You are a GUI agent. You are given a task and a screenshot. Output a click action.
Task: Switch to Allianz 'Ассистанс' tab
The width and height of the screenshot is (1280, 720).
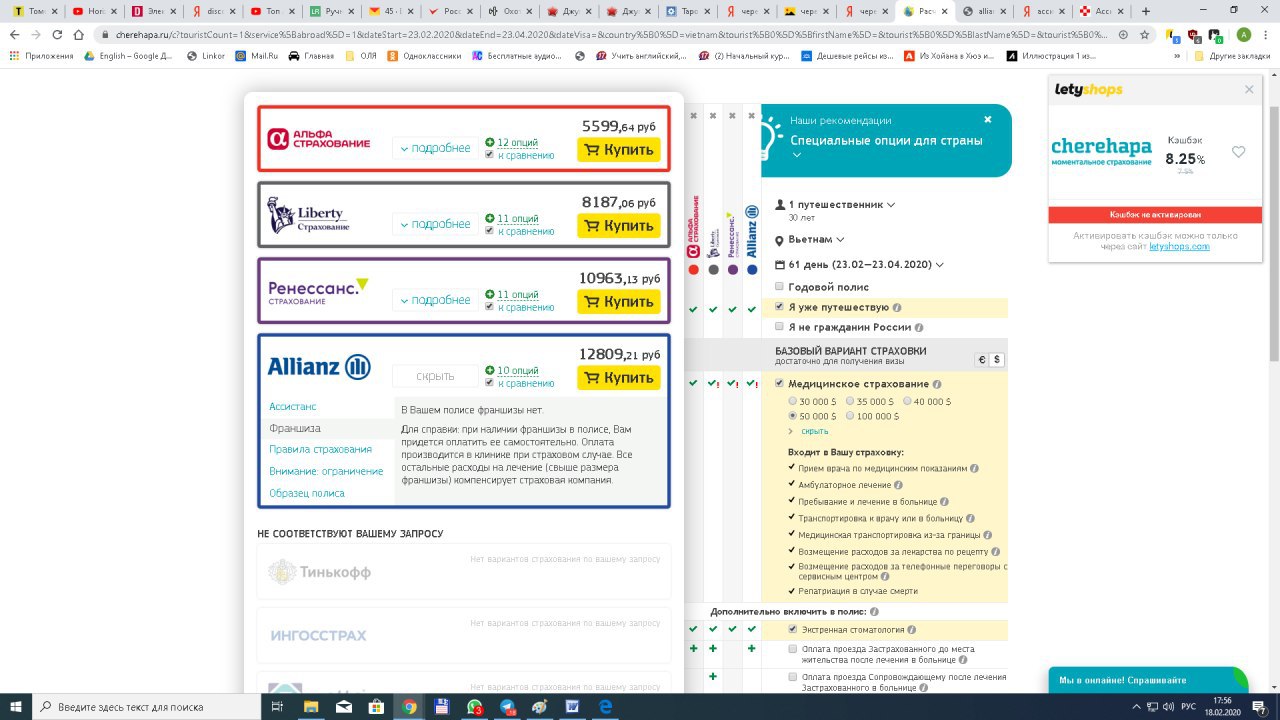point(293,407)
